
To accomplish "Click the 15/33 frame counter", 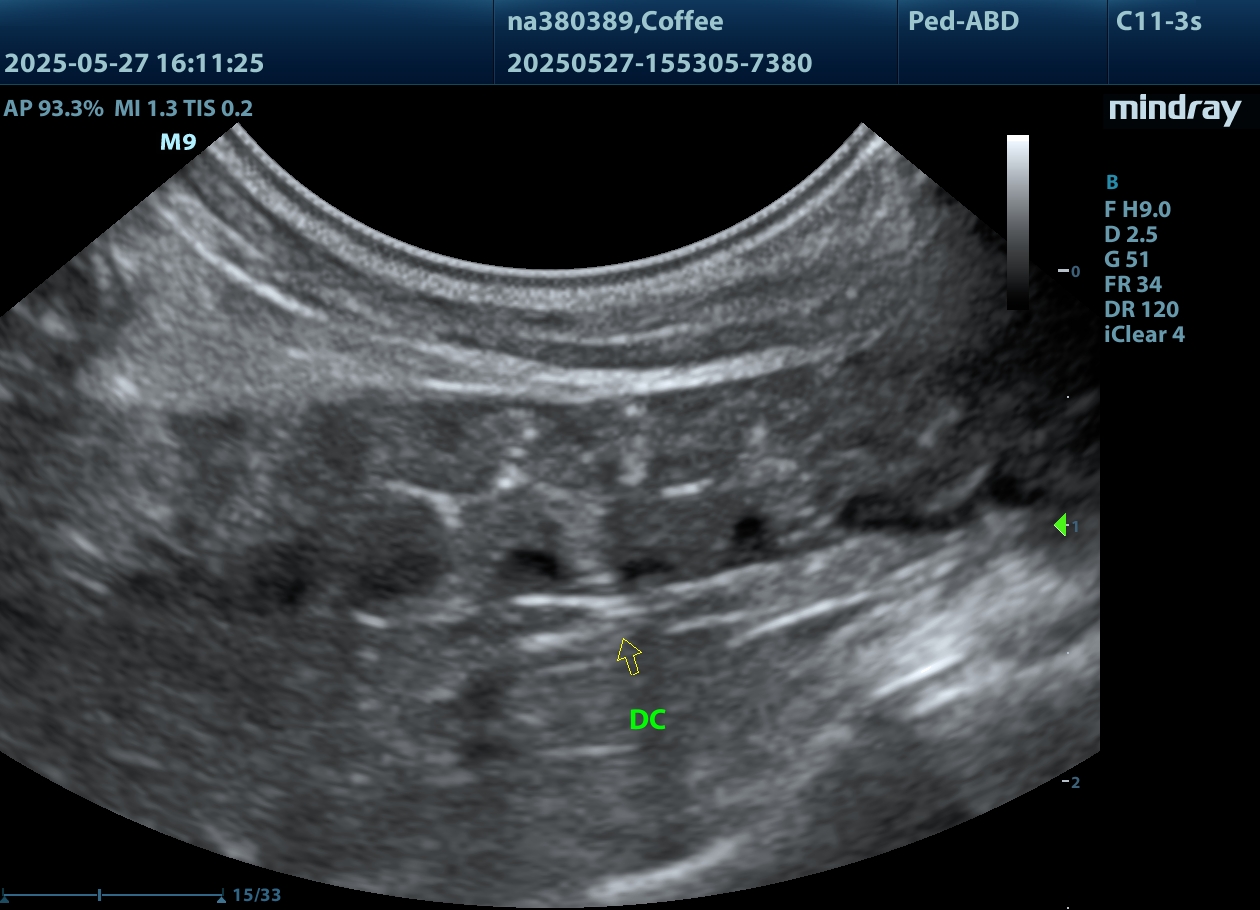I will [256, 895].
